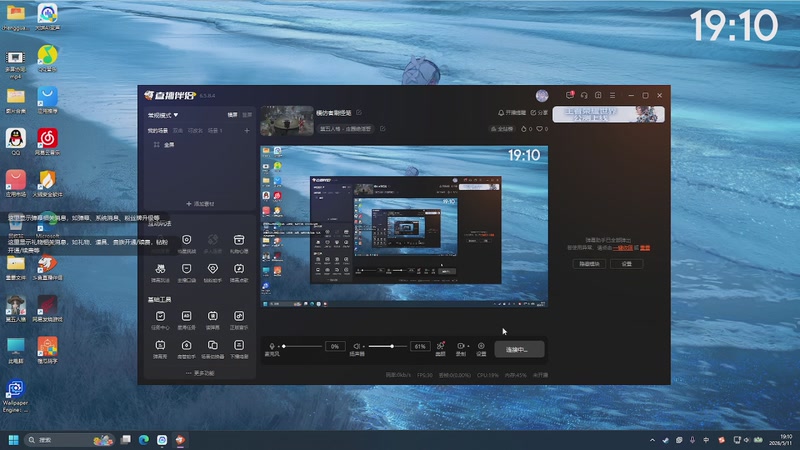Expand the 常规模式 mode dropdown
Image resolution: width=800 pixels, height=450 pixels.
pos(163,115)
